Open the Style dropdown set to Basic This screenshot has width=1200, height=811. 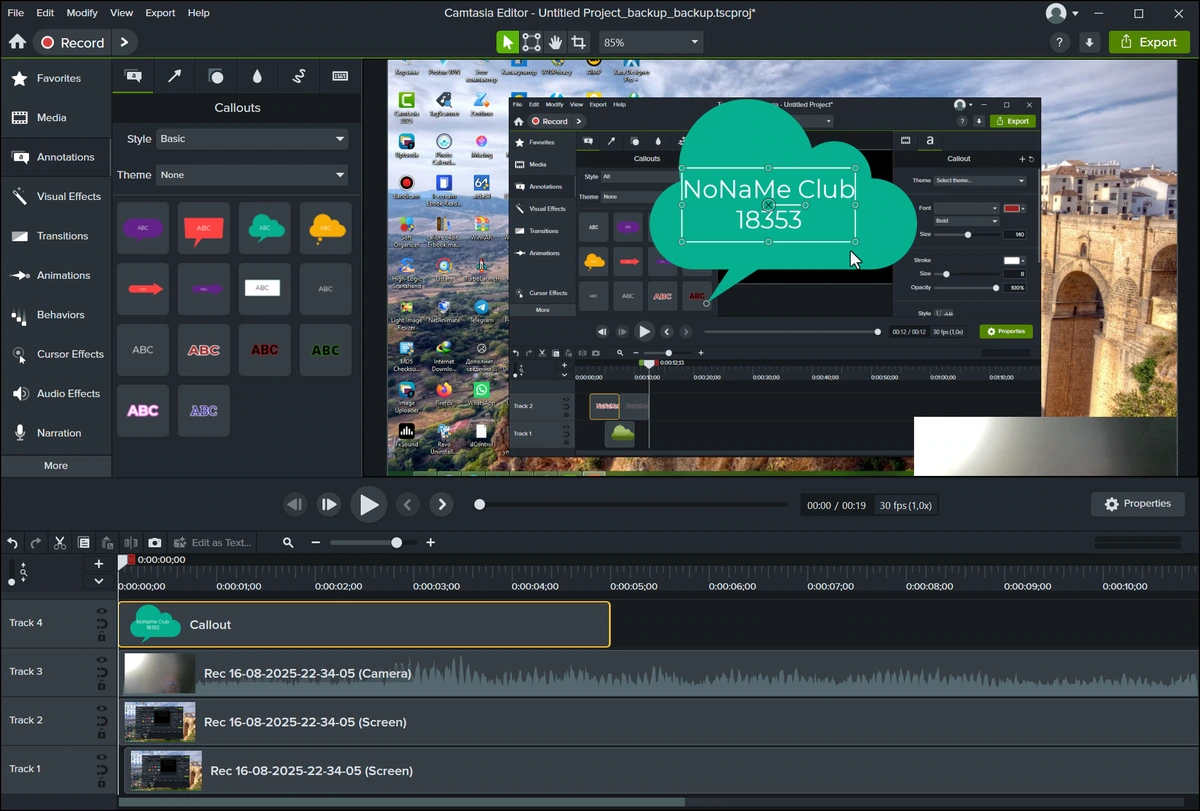pyautogui.click(x=252, y=139)
